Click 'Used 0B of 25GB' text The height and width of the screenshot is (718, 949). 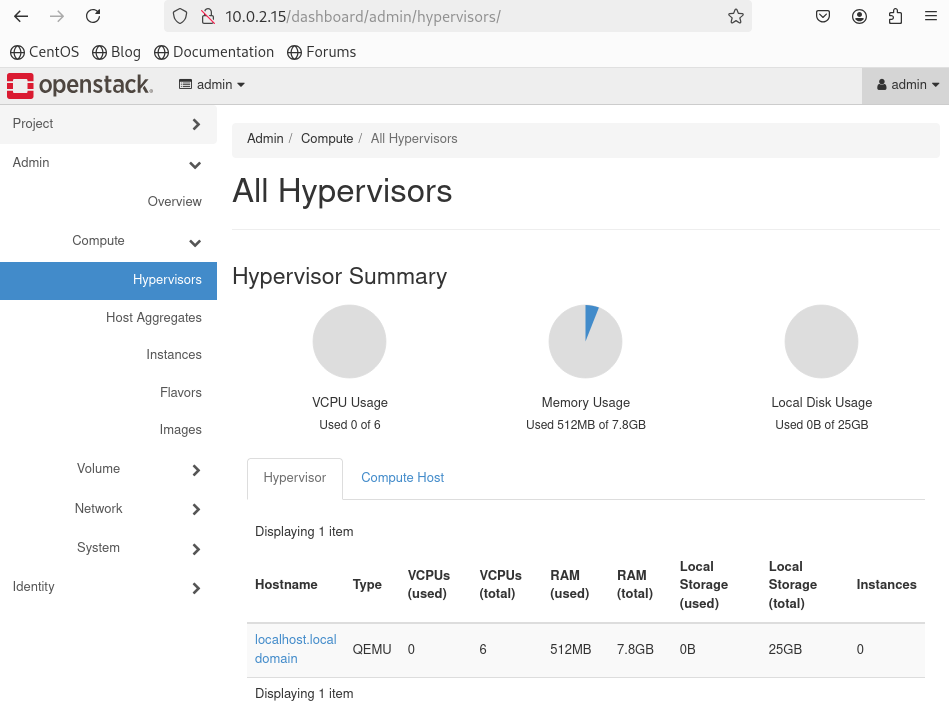[822, 425]
